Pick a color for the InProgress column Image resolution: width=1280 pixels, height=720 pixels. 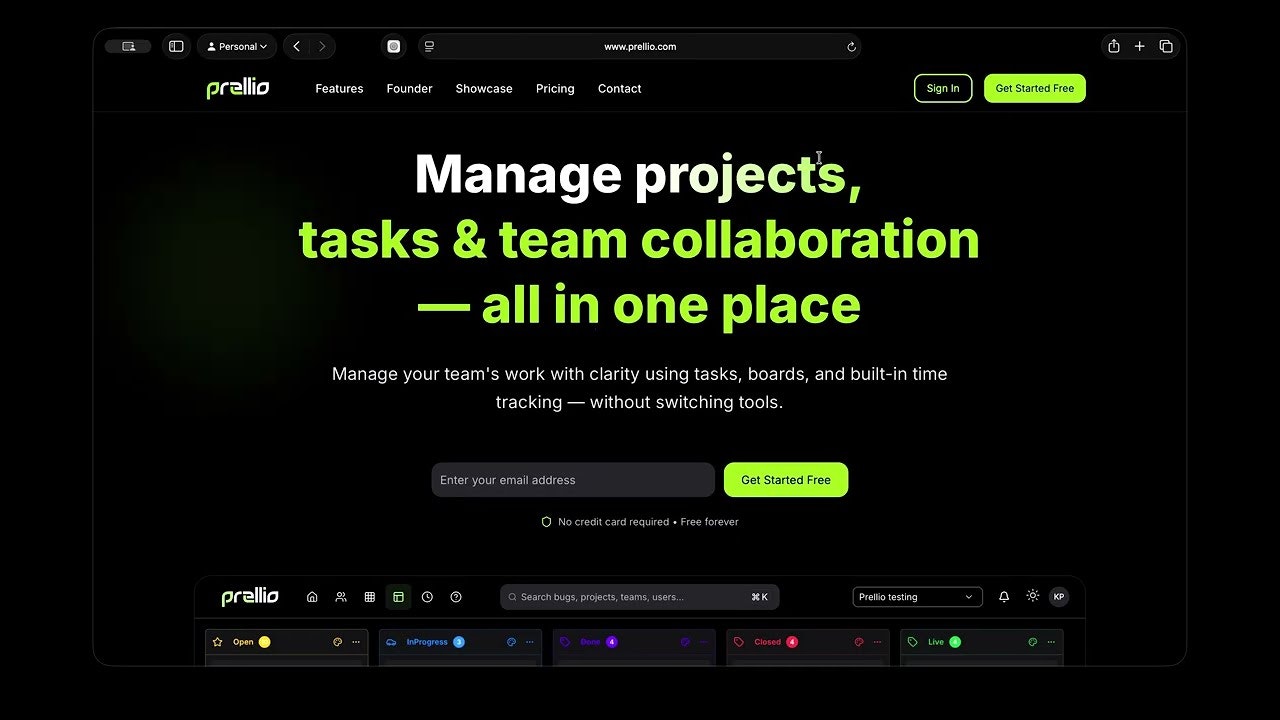click(512, 642)
